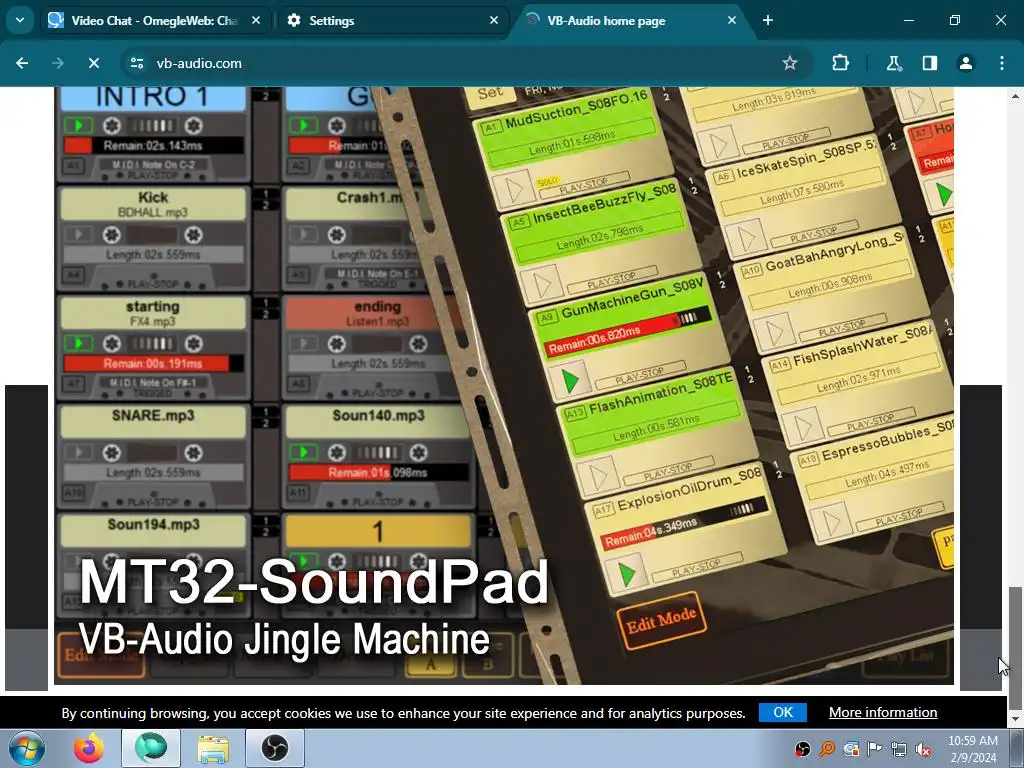Open the Extensions puzzle icon
This screenshot has height=768, width=1024.
point(840,63)
